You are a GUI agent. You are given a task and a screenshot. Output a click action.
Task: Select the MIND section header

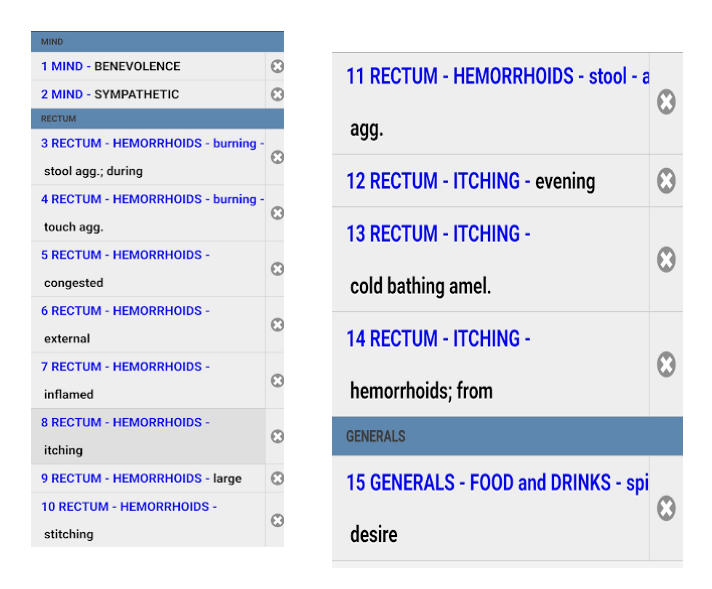[157, 42]
